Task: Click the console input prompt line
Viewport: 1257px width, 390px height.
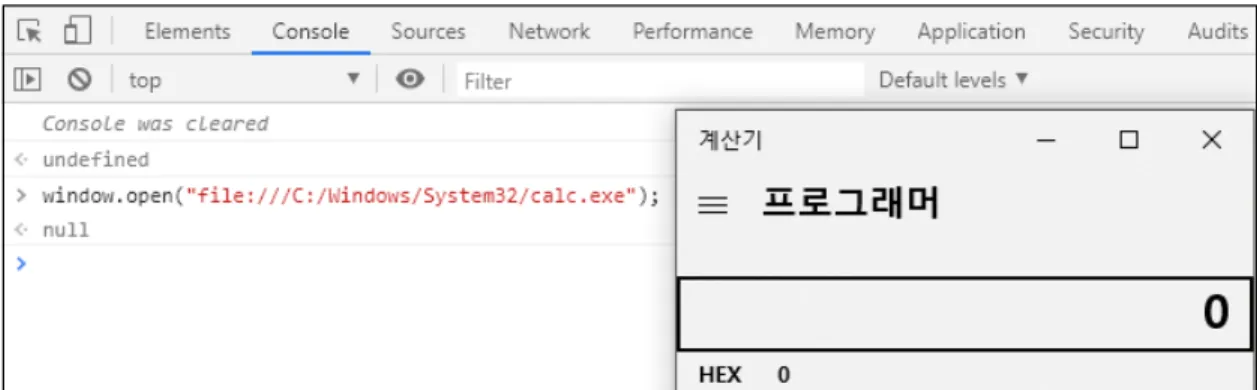Action: (340, 264)
